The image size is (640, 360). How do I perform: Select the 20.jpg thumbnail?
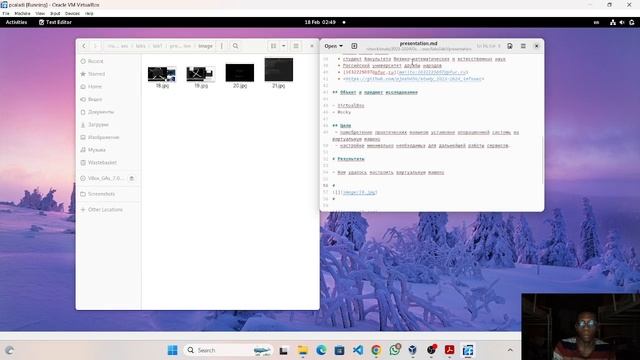[240, 73]
